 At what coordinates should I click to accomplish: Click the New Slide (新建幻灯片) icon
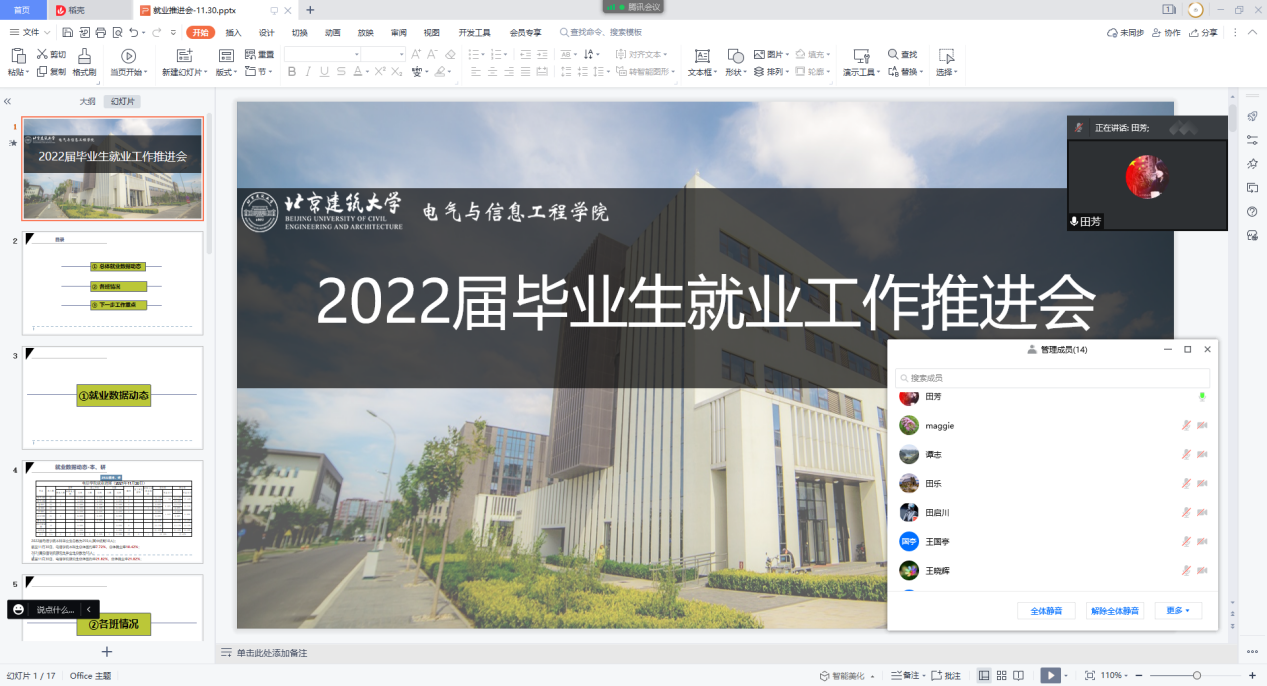point(183,56)
